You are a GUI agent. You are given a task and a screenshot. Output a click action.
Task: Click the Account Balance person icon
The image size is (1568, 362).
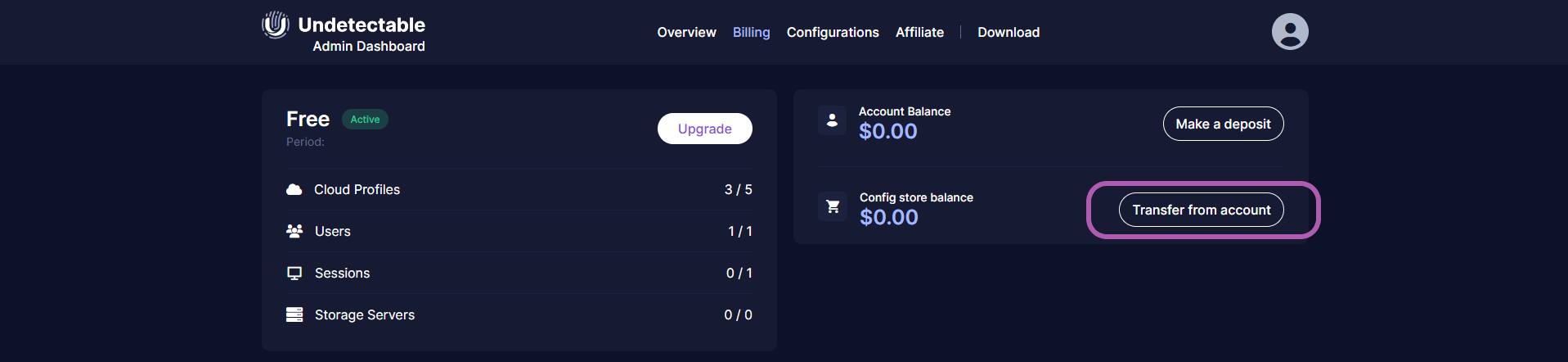pos(832,120)
